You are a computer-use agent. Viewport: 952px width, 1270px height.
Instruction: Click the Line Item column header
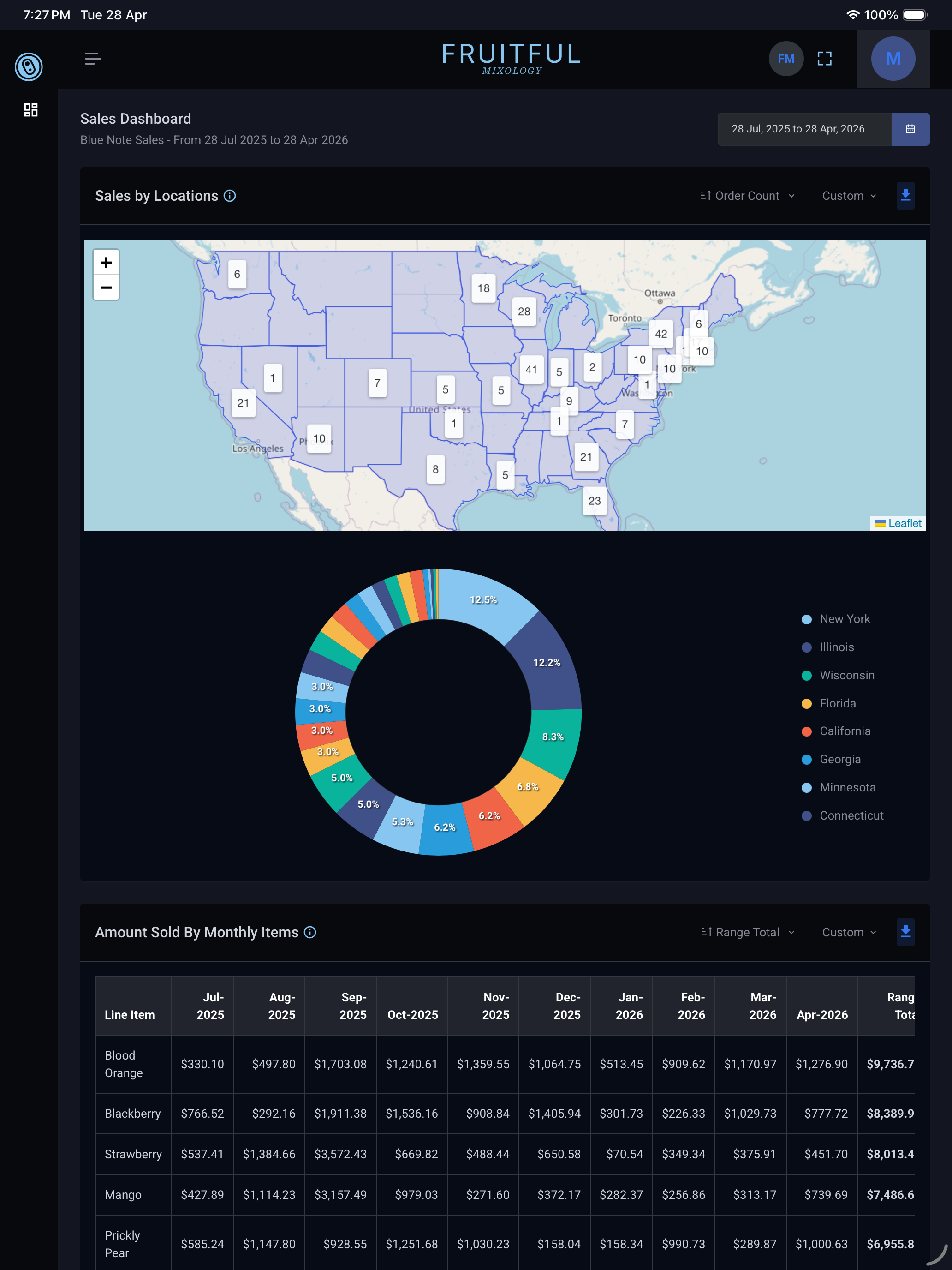point(133,1006)
